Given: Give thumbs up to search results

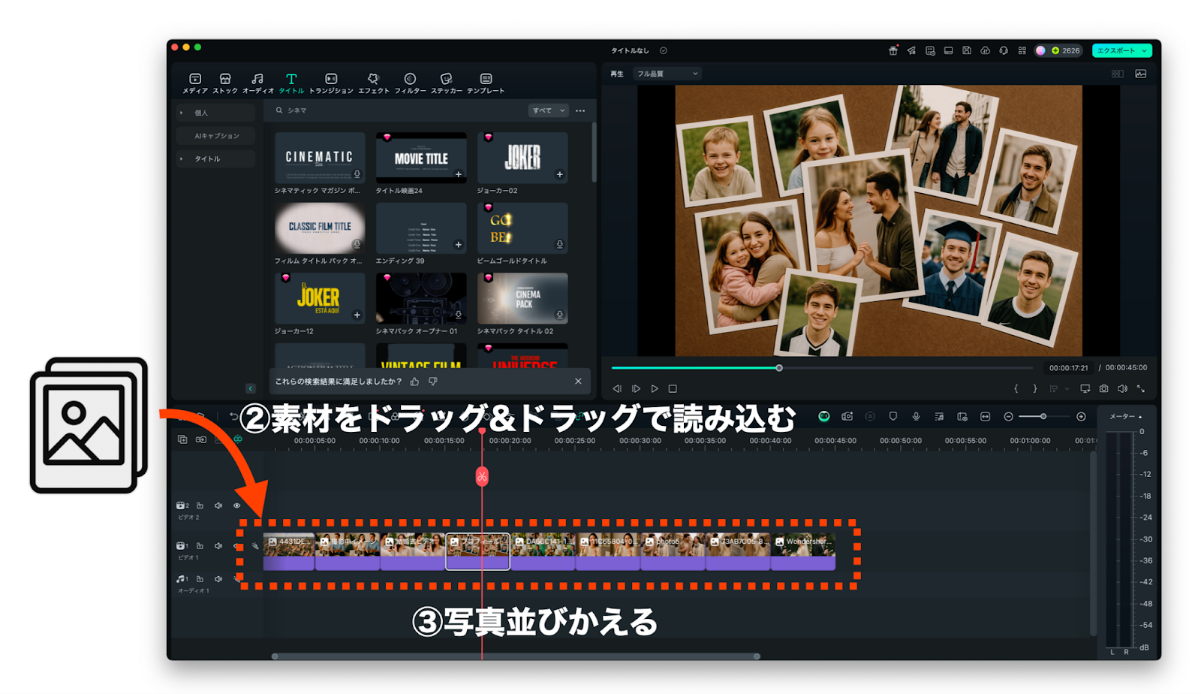Looking at the screenshot, I should (x=415, y=381).
